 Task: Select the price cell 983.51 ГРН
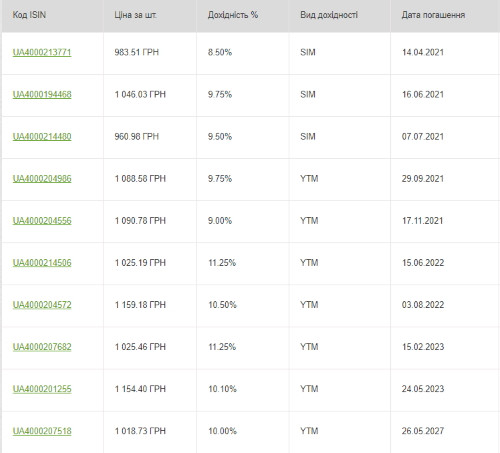[x=150, y=53]
